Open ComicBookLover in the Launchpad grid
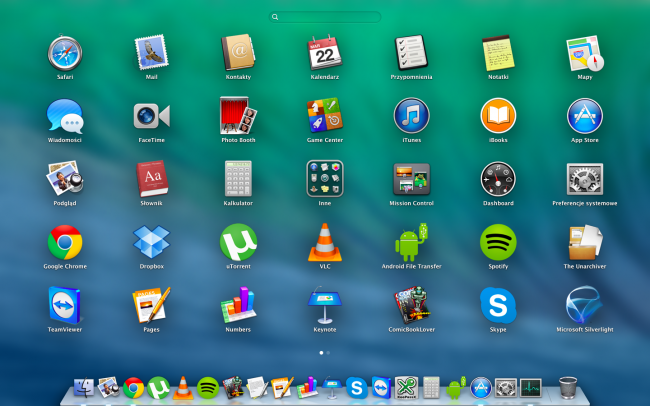This screenshot has height=406, width=650. [411, 305]
